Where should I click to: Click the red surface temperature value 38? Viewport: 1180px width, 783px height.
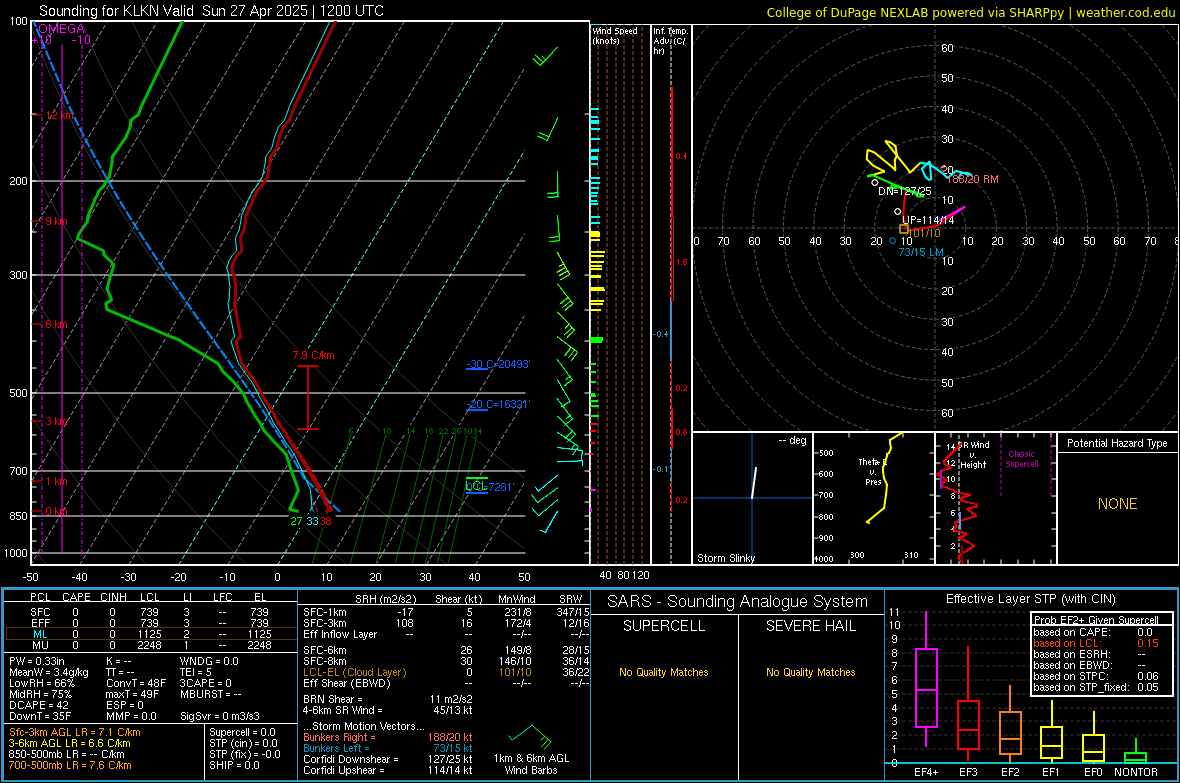coord(325,521)
